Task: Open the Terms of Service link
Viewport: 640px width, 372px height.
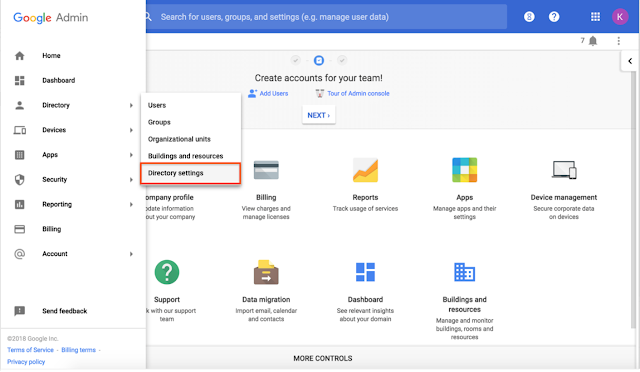Action: pyautogui.click(x=31, y=350)
